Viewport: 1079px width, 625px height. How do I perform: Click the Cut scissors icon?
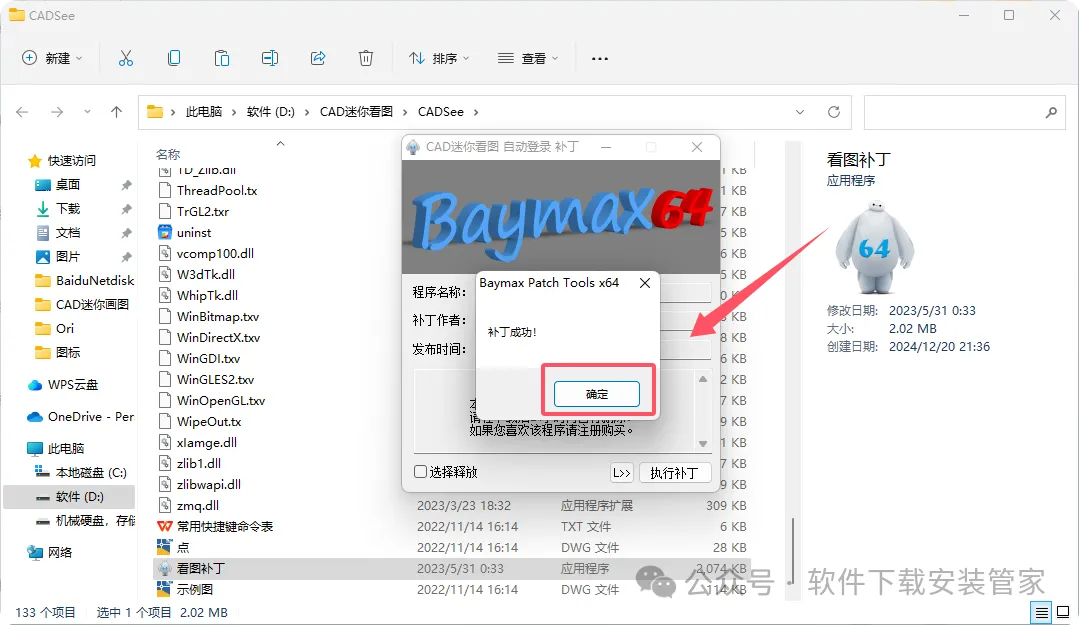pyautogui.click(x=126, y=59)
